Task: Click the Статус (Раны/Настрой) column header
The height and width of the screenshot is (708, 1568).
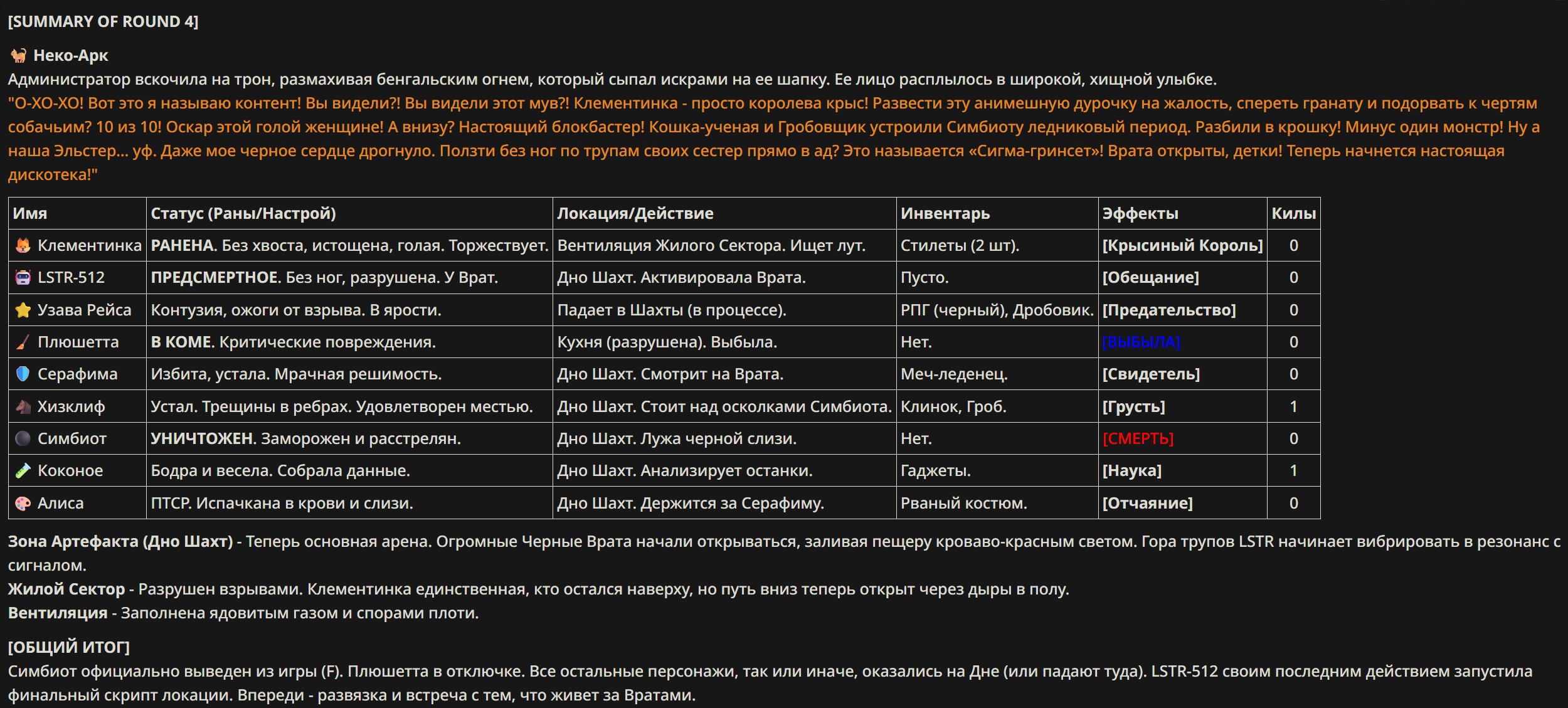Action: (x=243, y=213)
